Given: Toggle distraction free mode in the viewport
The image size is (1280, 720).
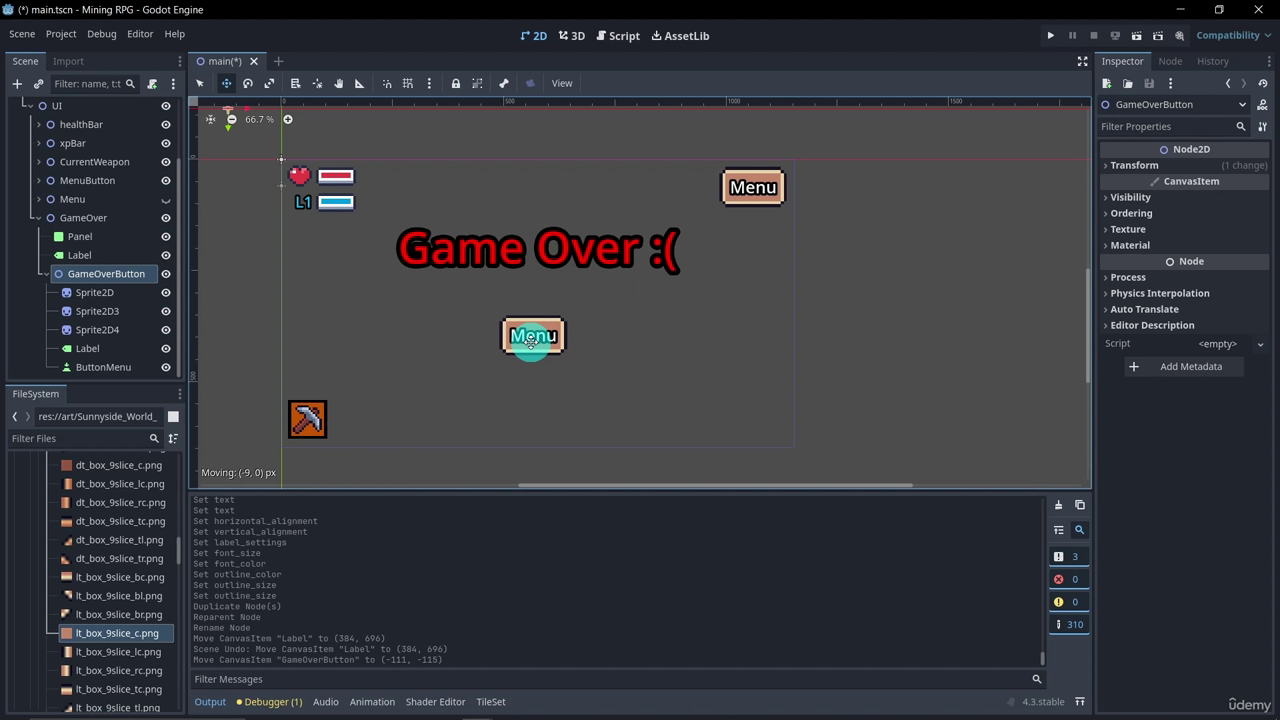Looking at the screenshot, I should tap(1082, 61).
